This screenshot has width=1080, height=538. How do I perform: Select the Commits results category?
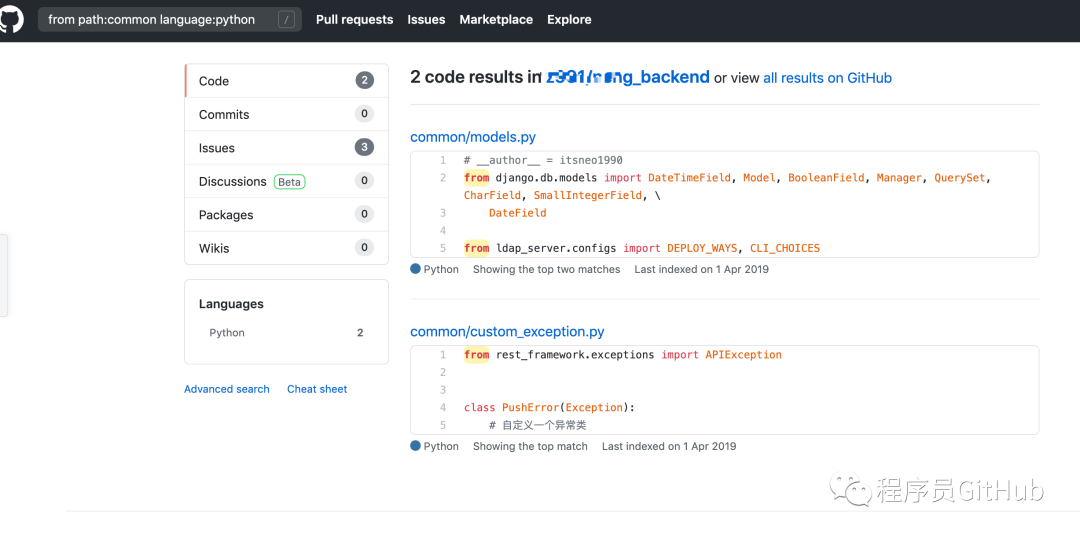224,115
